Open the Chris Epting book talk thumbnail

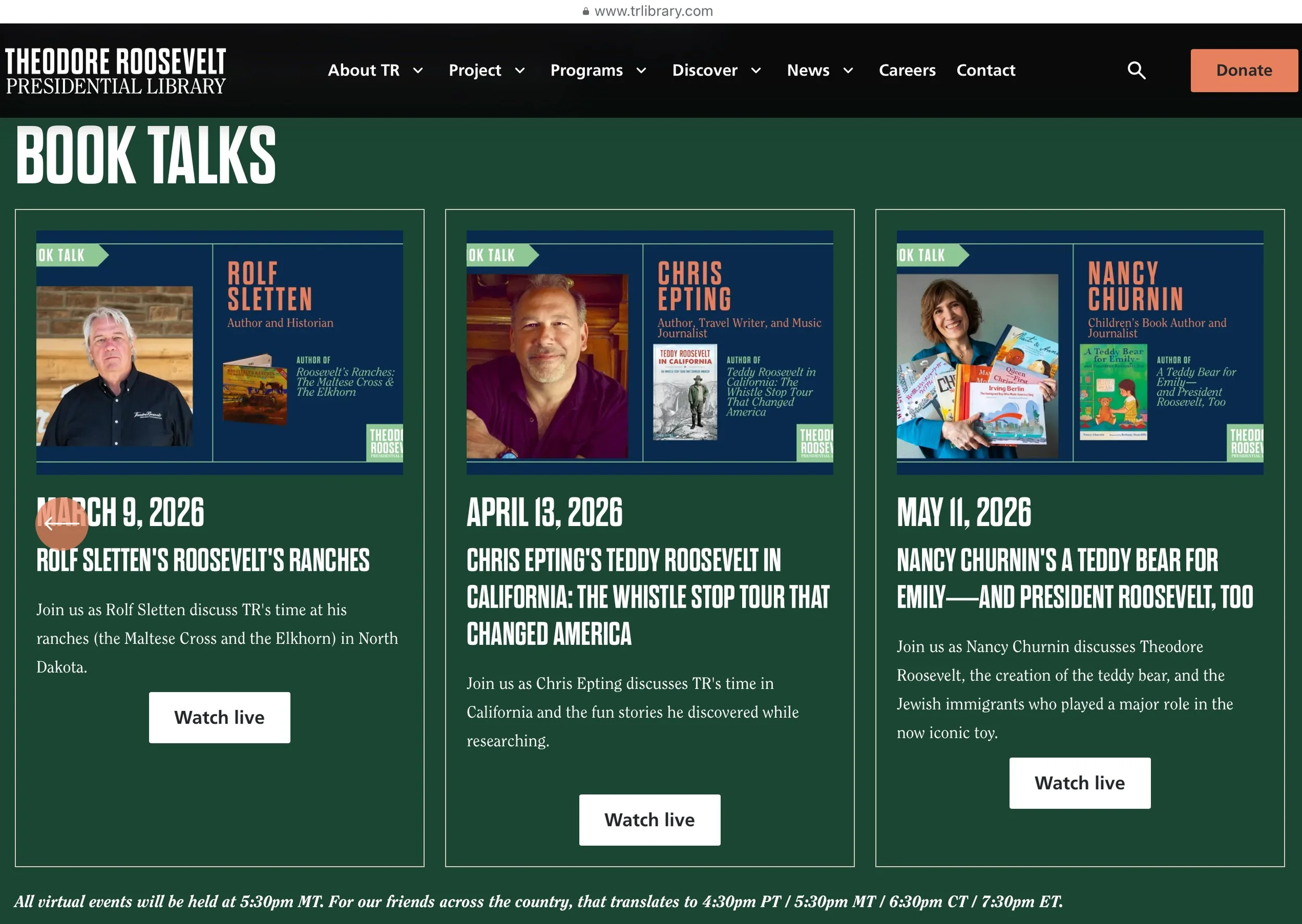[x=649, y=352]
